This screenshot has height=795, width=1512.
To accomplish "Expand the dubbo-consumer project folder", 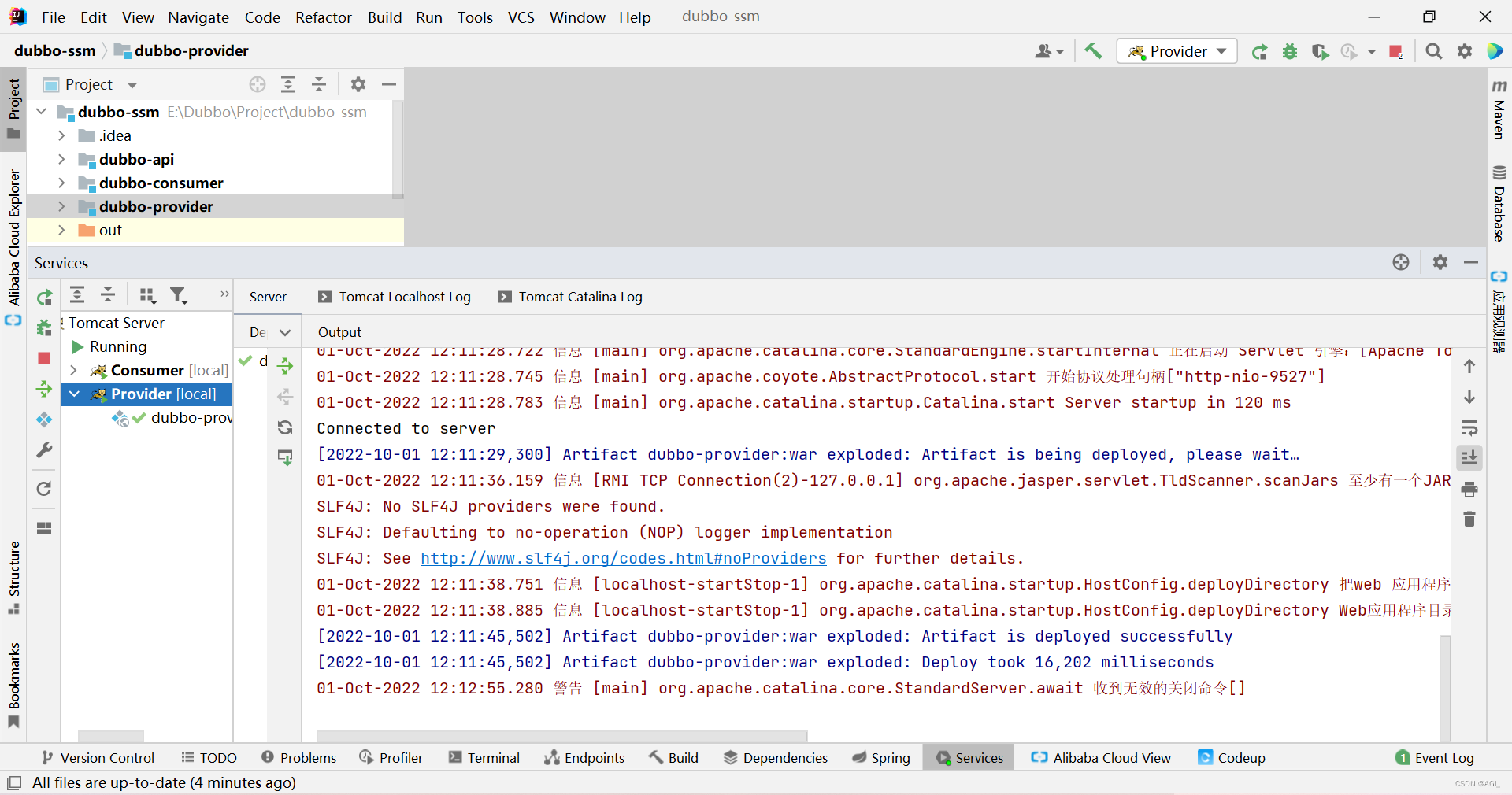I will click(x=61, y=183).
